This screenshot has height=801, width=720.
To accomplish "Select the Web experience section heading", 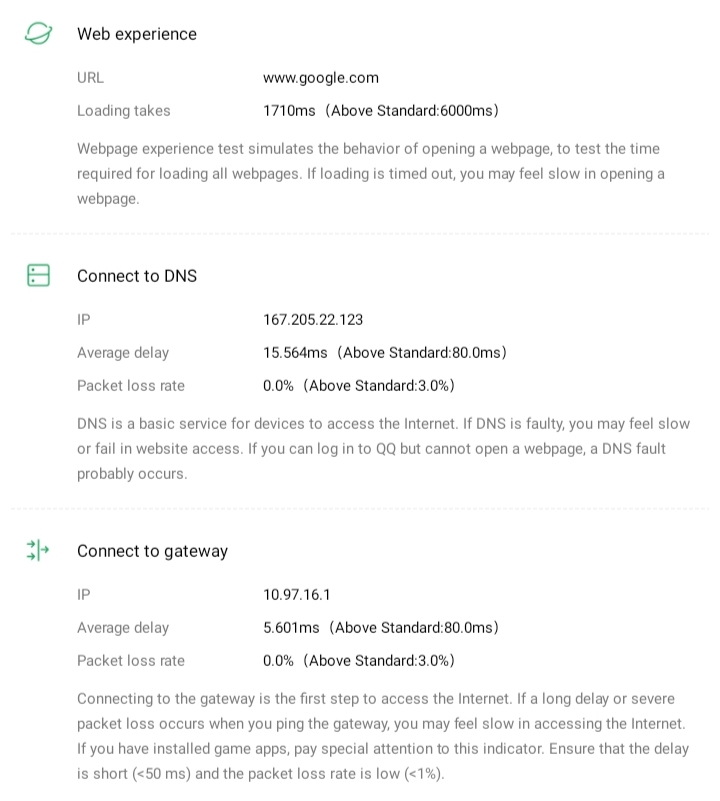I will 137,34.
